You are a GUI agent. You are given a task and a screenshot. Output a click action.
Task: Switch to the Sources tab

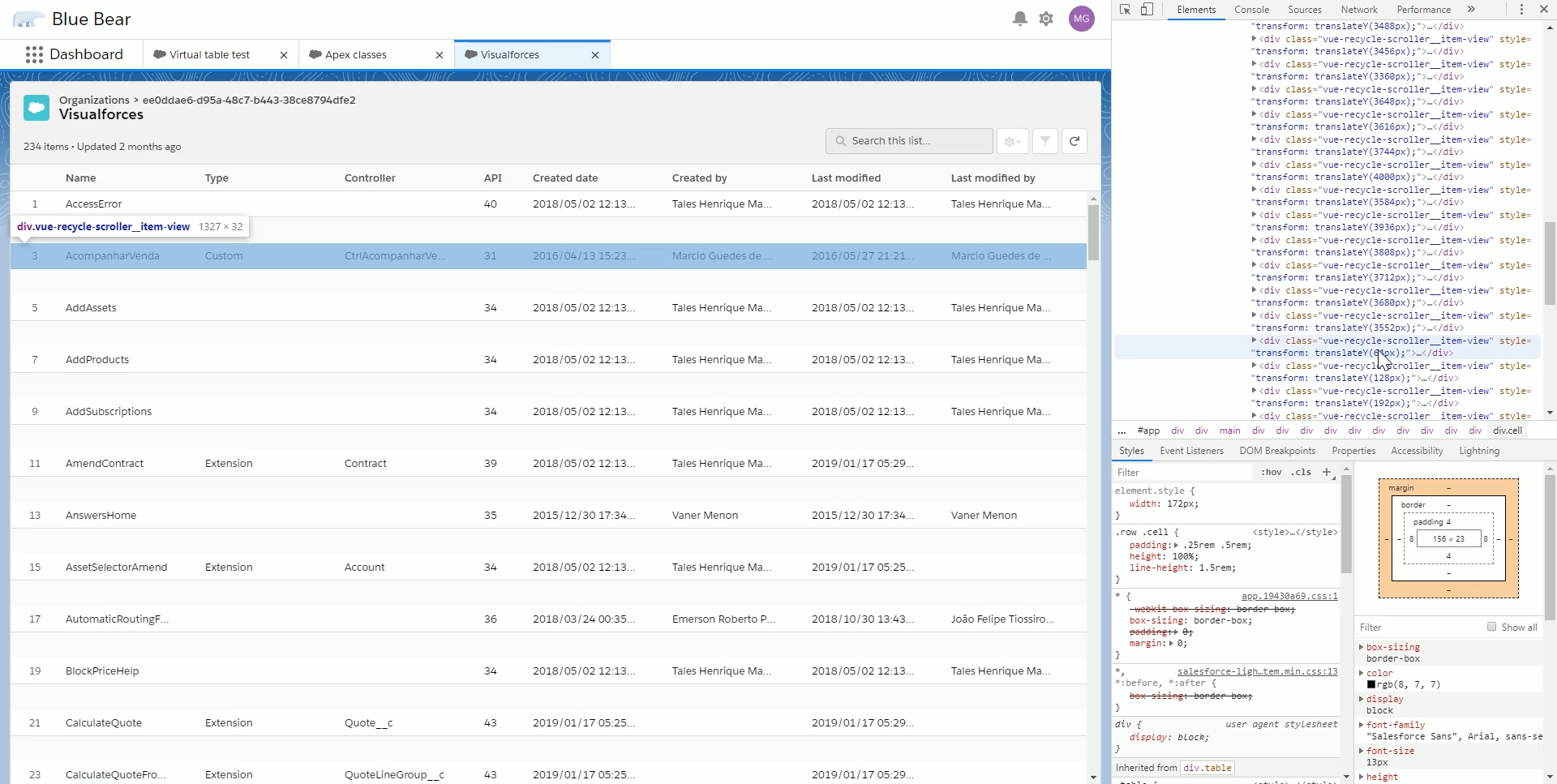(x=1305, y=10)
